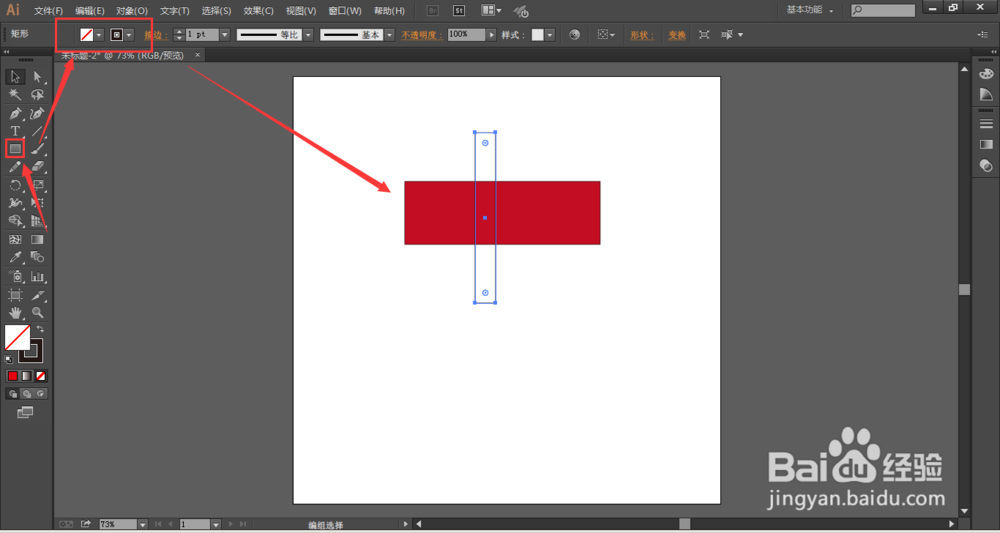The image size is (1000, 533).
Task: Open the fill color dropdown in control bar
Action: pos(99,35)
